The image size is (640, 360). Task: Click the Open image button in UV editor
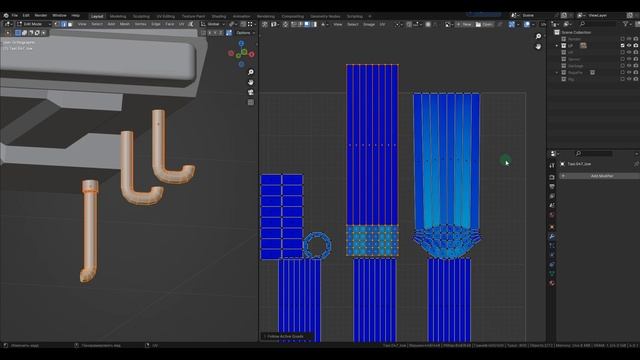pos(484,24)
